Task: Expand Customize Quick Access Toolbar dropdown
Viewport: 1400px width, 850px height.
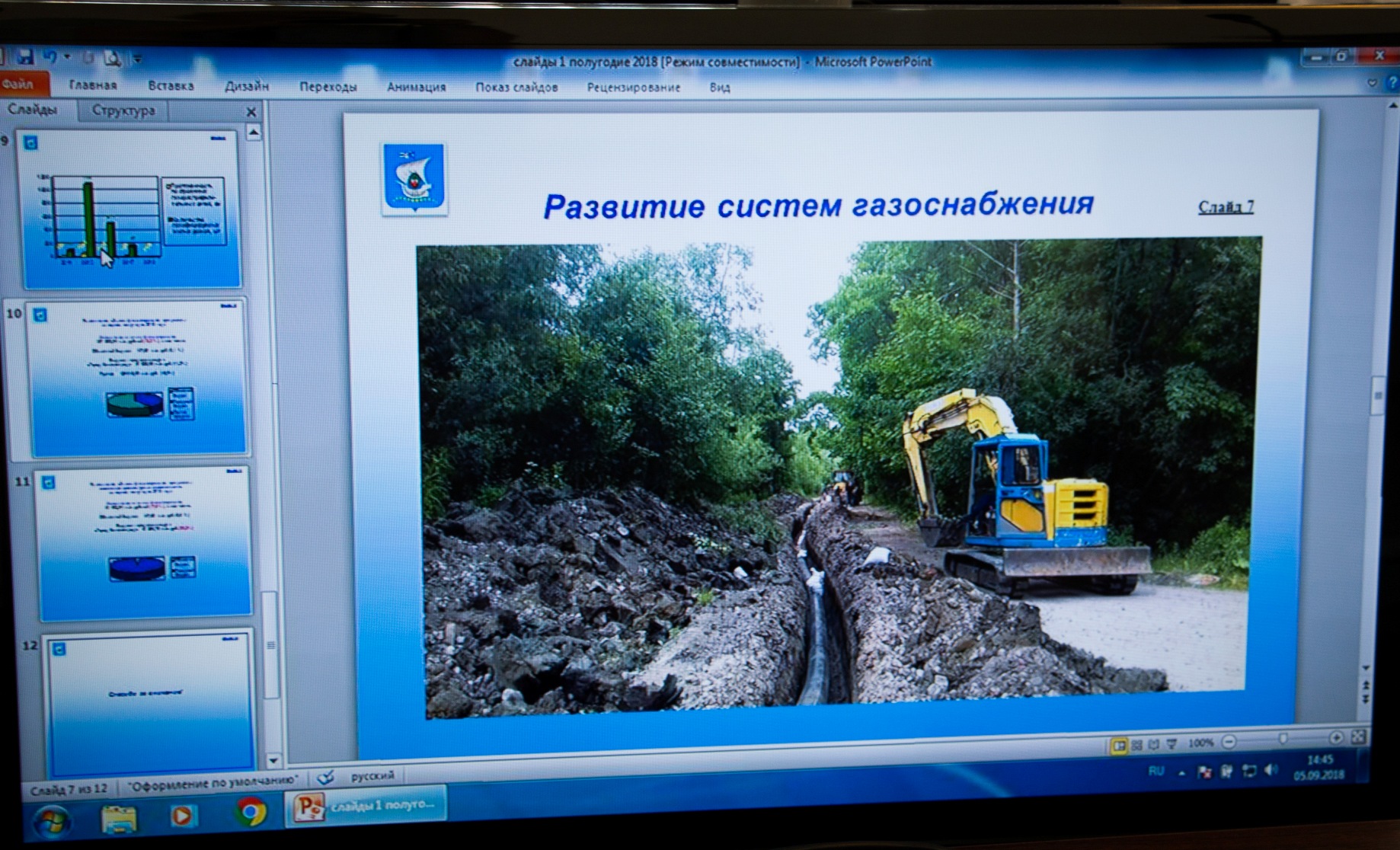Action: [138, 59]
